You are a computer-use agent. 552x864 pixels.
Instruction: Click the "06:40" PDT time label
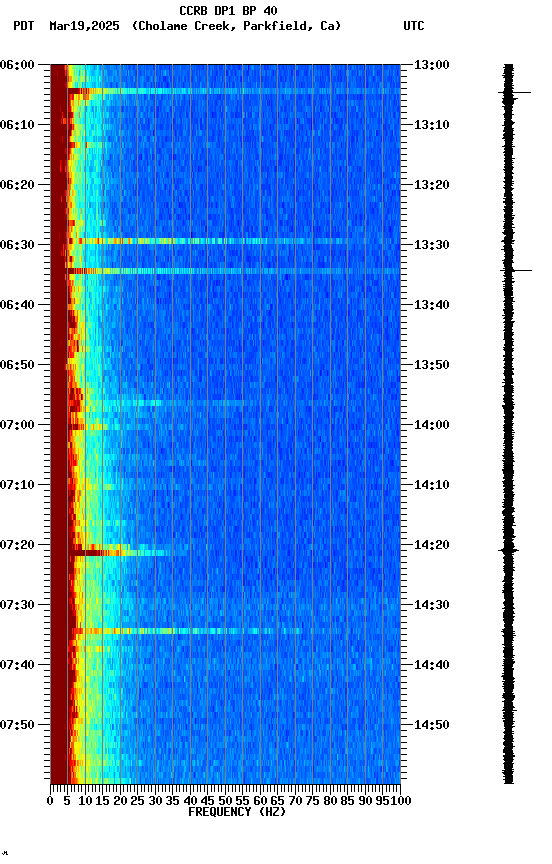(x=17, y=305)
